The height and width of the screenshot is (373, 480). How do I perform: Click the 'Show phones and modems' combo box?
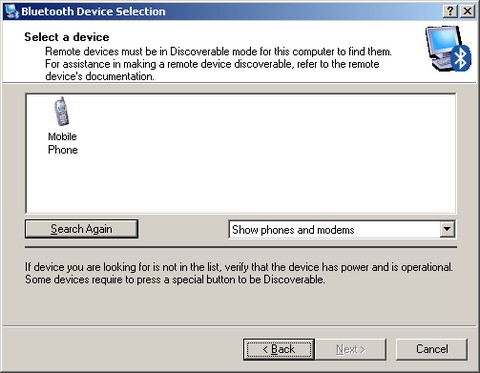(x=342, y=229)
